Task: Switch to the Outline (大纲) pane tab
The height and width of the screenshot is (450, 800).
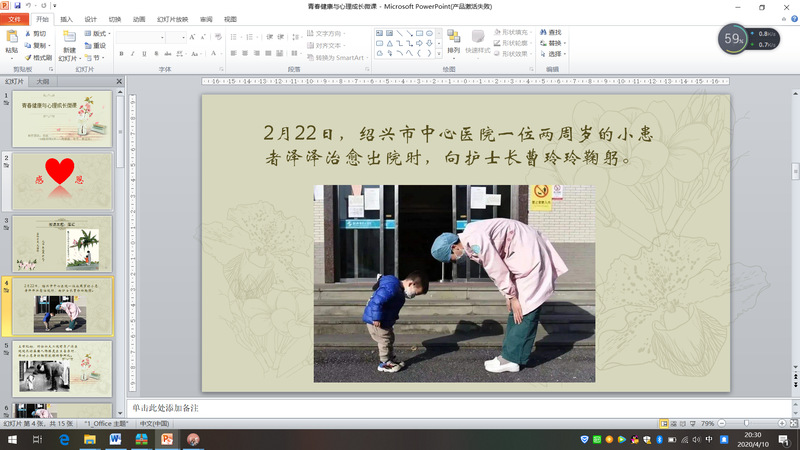Action: [x=43, y=81]
